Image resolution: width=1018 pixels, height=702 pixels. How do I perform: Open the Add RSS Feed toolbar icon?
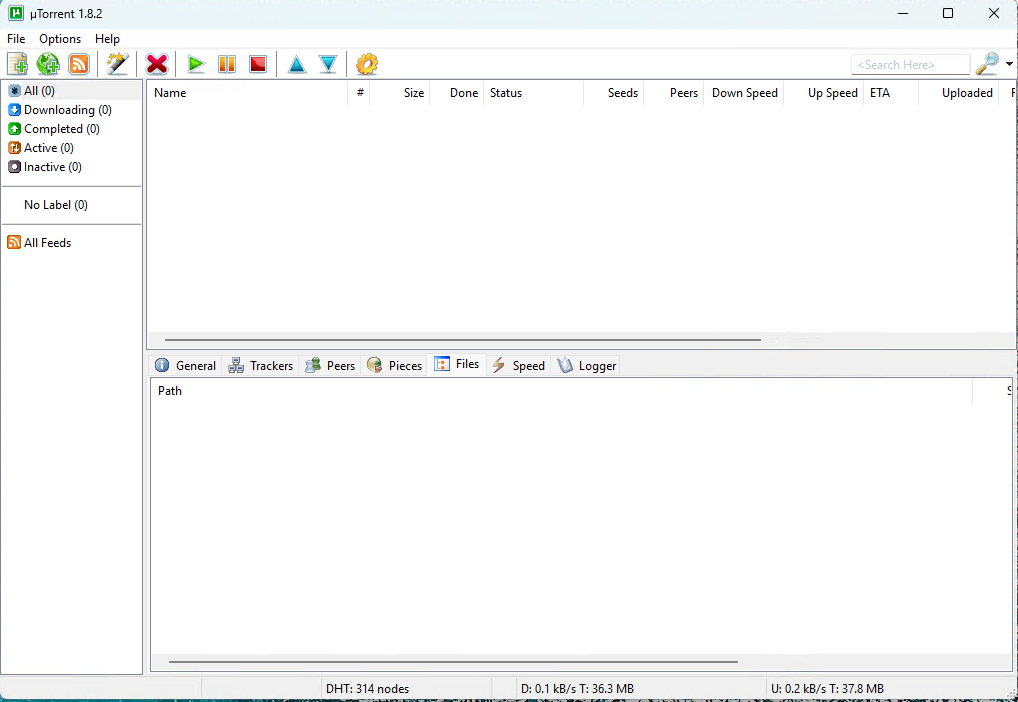[79, 64]
